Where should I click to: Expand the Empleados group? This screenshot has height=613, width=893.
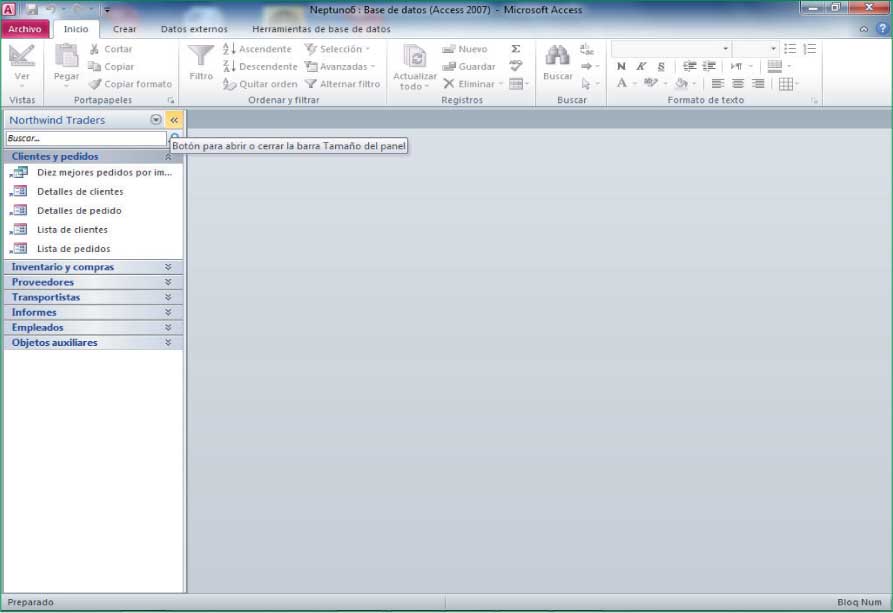93,328
